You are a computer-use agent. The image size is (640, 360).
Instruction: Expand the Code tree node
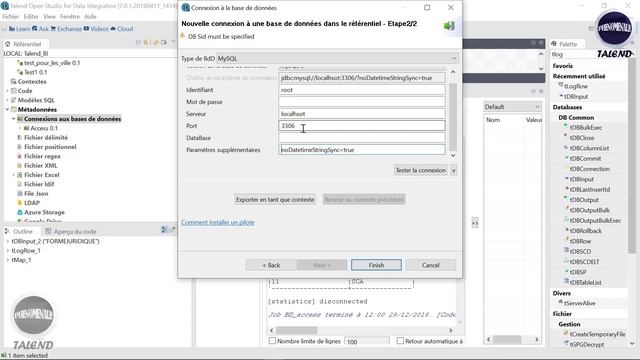[7, 91]
